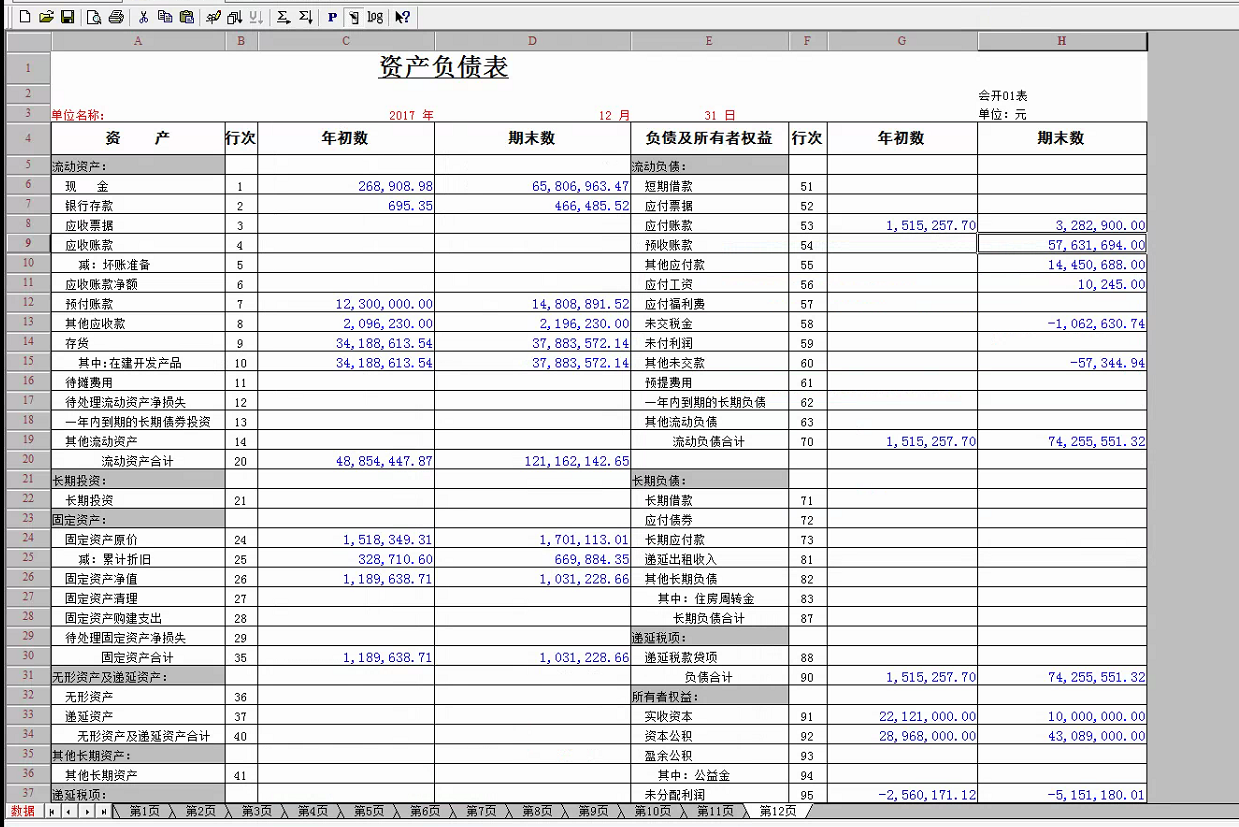This screenshot has height=827, width=1239.
Task: Go to last page sheet arrow
Action: point(103,811)
